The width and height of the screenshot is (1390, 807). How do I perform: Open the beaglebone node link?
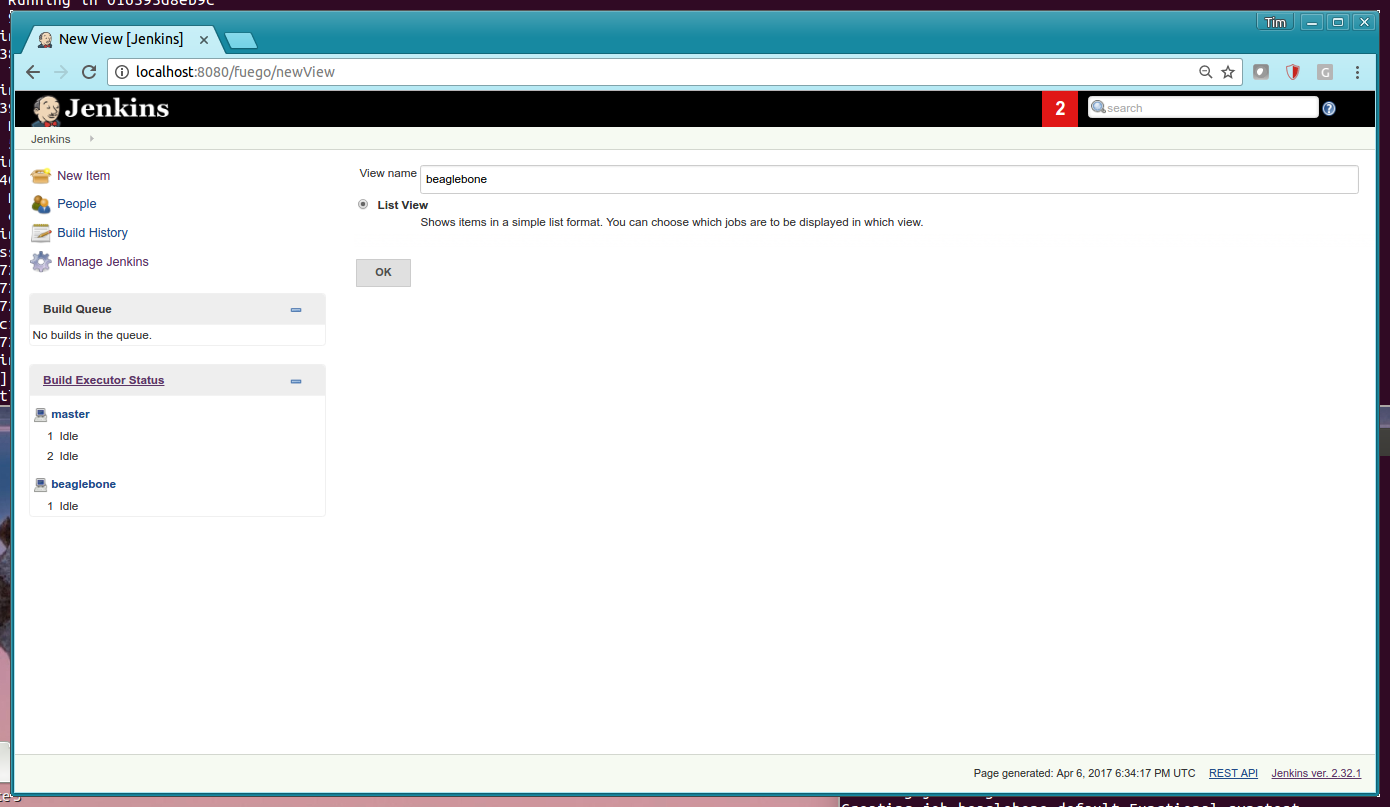coord(84,484)
